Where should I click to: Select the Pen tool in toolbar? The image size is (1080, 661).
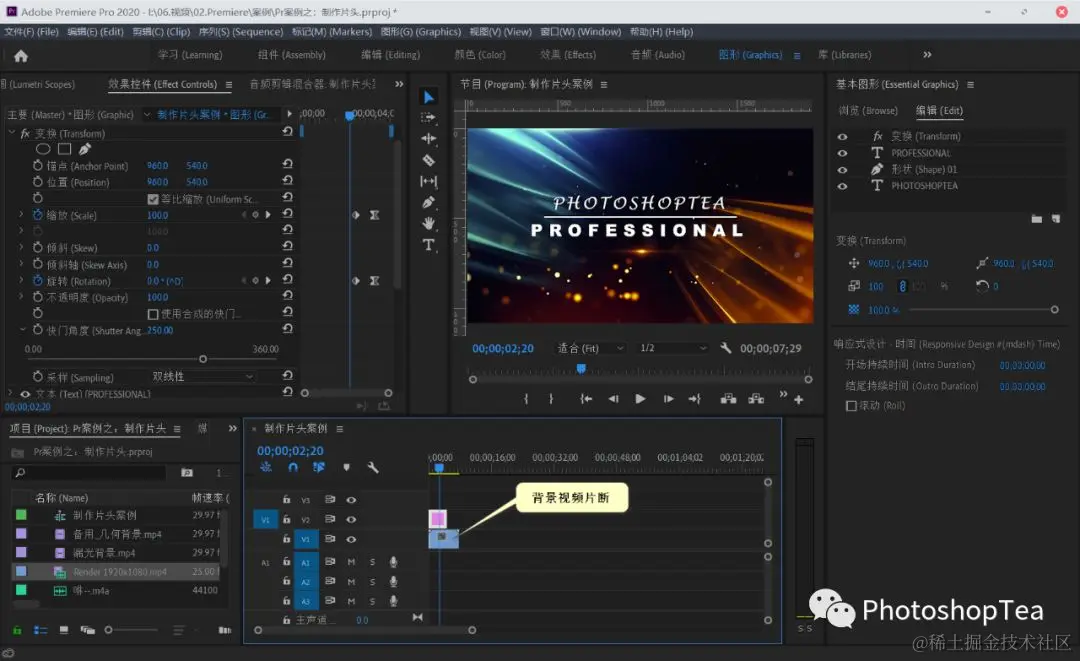click(x=428, y=202)
